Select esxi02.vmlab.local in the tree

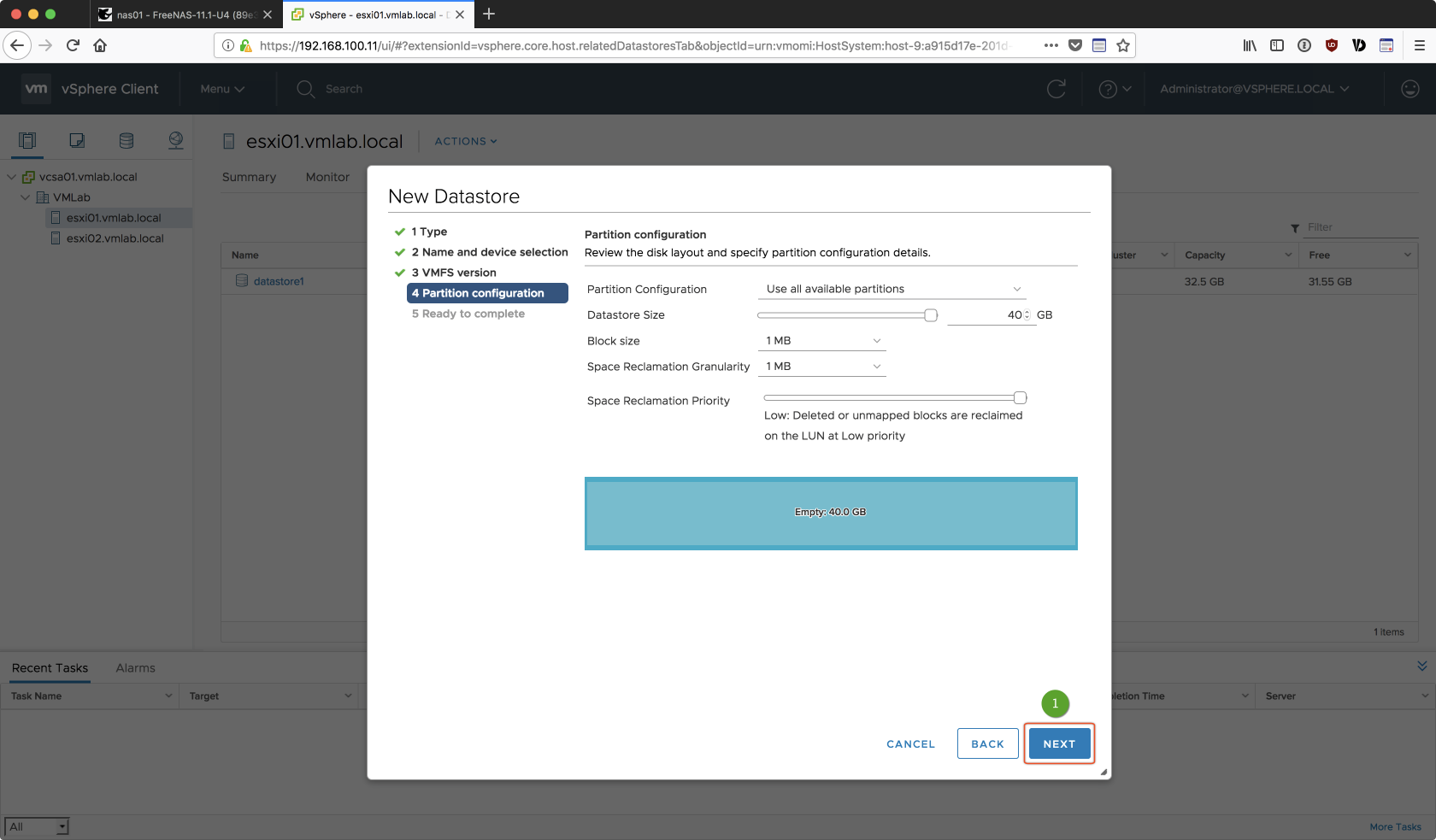pyautogui.click(x=115, y=238)
